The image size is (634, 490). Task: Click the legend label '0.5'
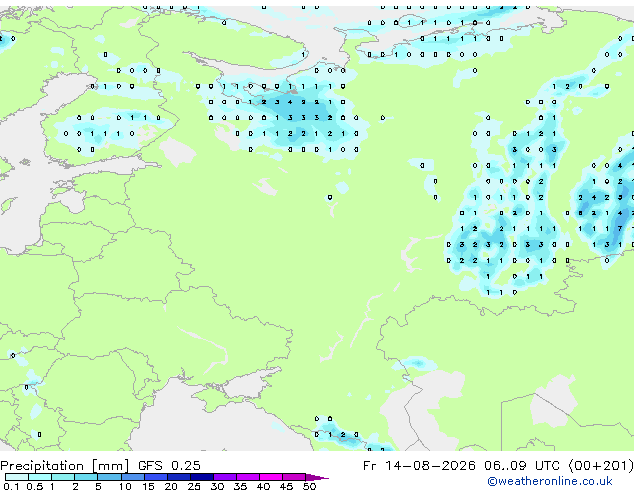tap(35, 486)
